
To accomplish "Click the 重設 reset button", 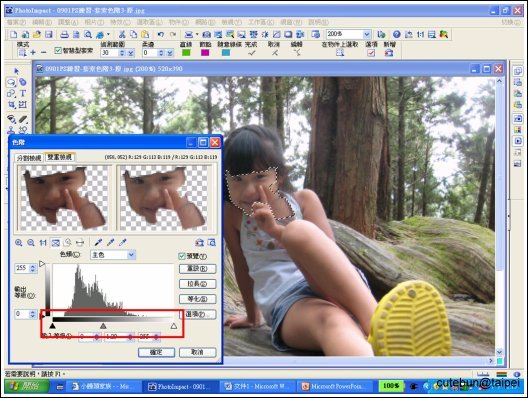I will tap(197, 269).
